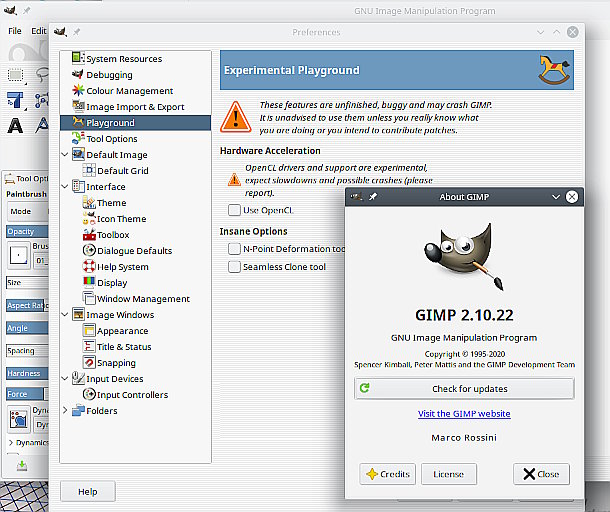This screenshot has height=512, width=610.
Task: Click the Image Import & Export icon
Action: 78,106
